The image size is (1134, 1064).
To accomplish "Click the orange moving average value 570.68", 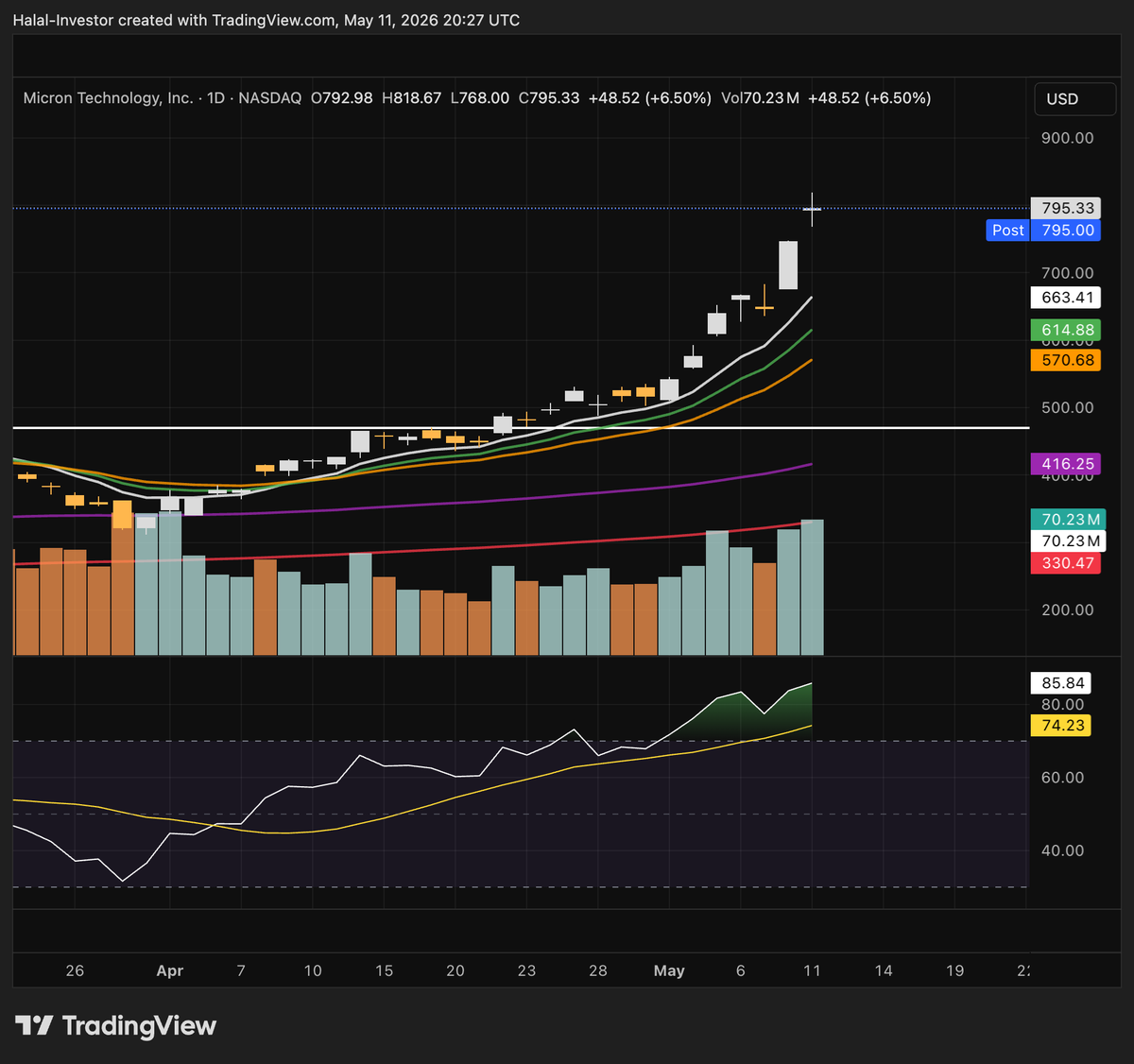I will coord(1068,360).
